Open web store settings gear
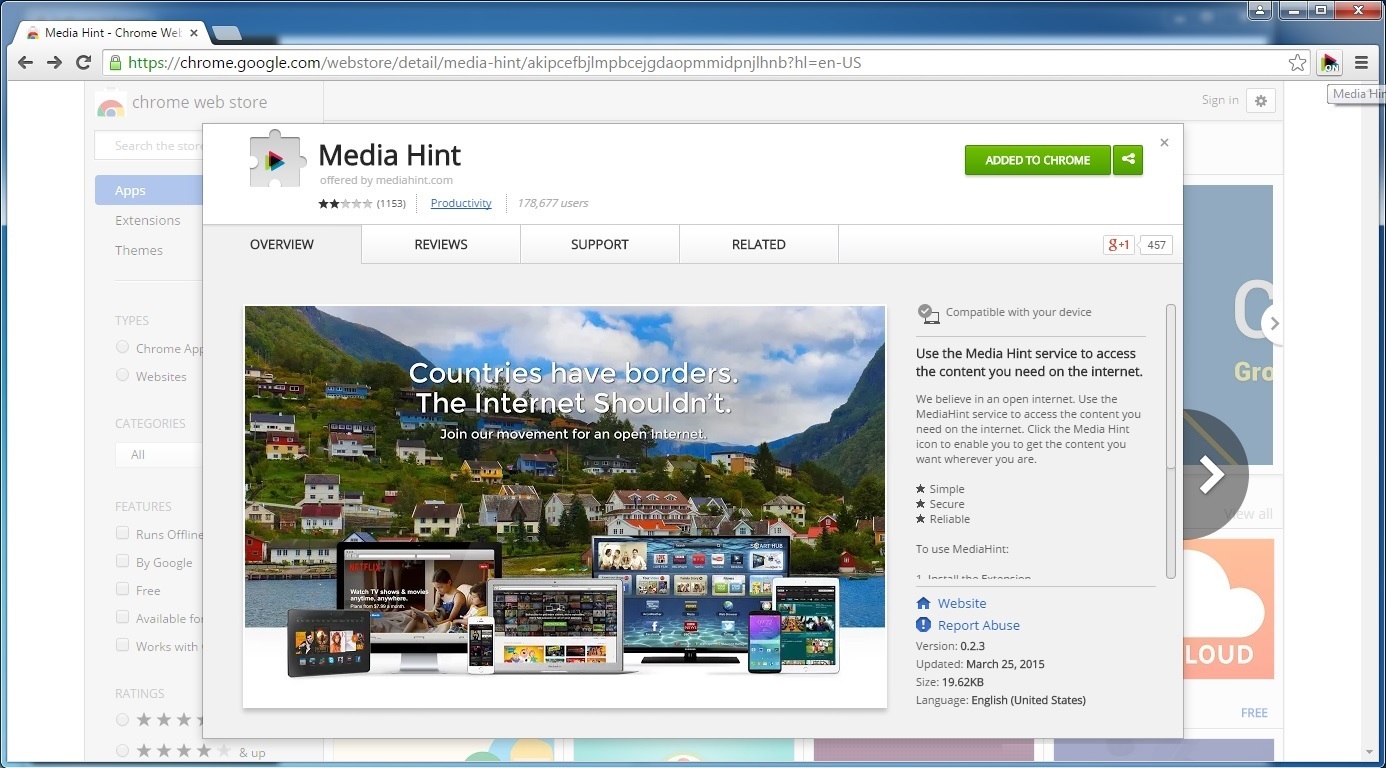The width and height of the screenshot is (1386, 768). pos(1260,101)
